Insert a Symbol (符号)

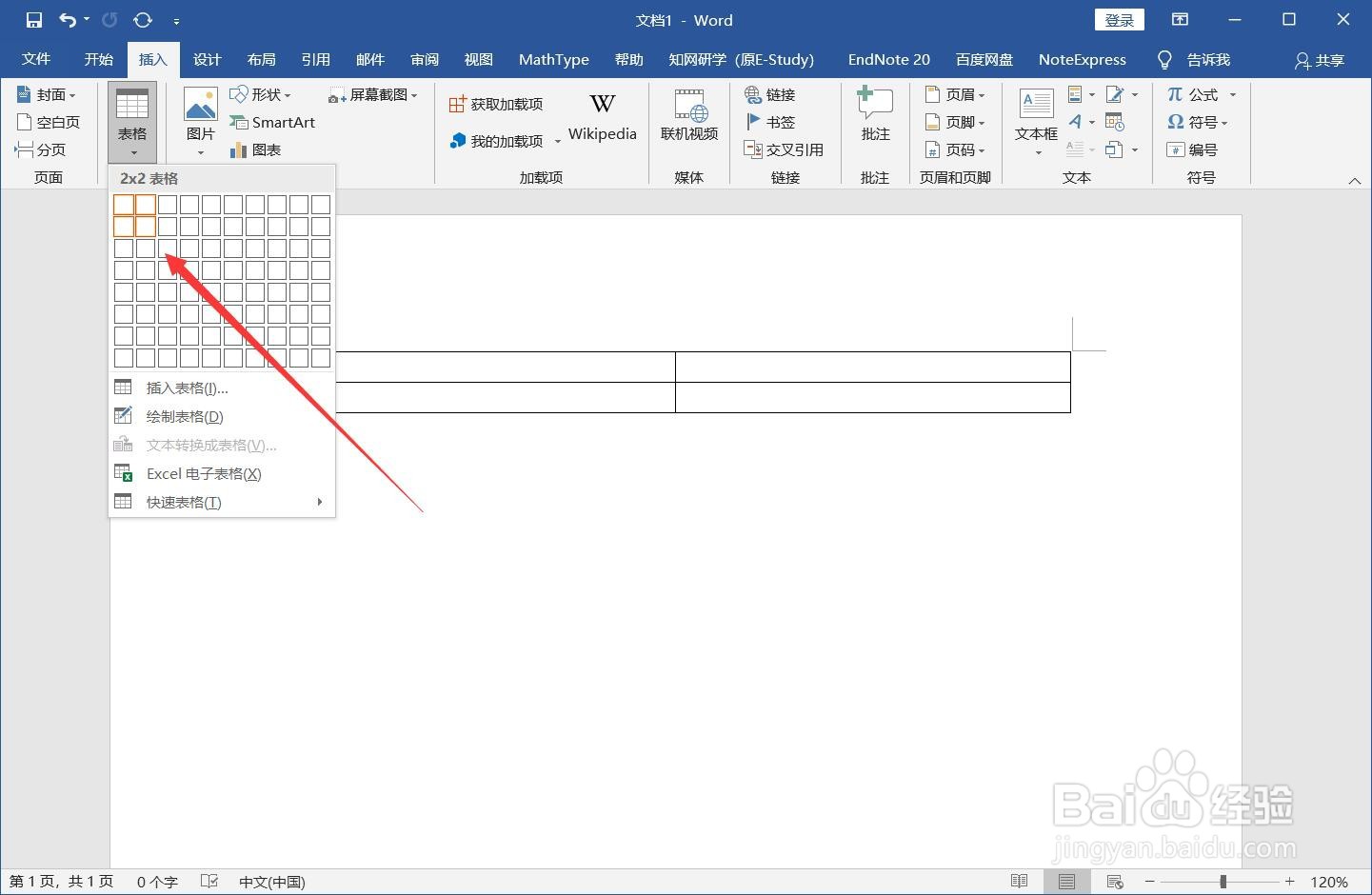(x=1198, y=122)
